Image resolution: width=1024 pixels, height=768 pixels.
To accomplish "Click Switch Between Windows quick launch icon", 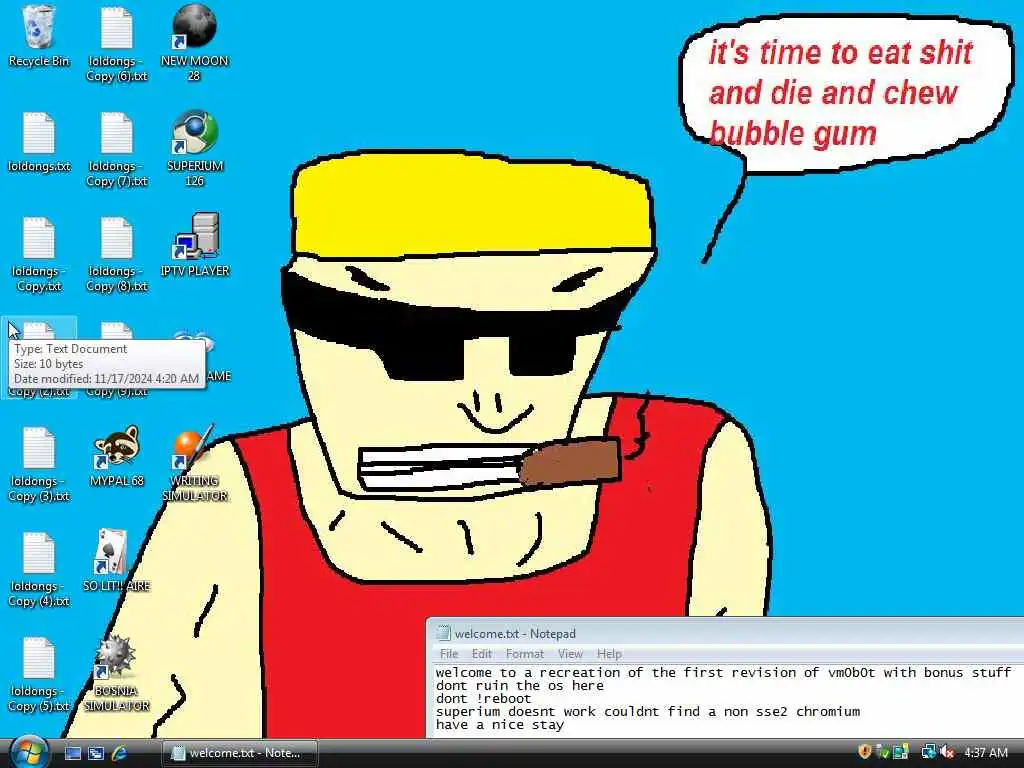I will [x=96, y=753].
